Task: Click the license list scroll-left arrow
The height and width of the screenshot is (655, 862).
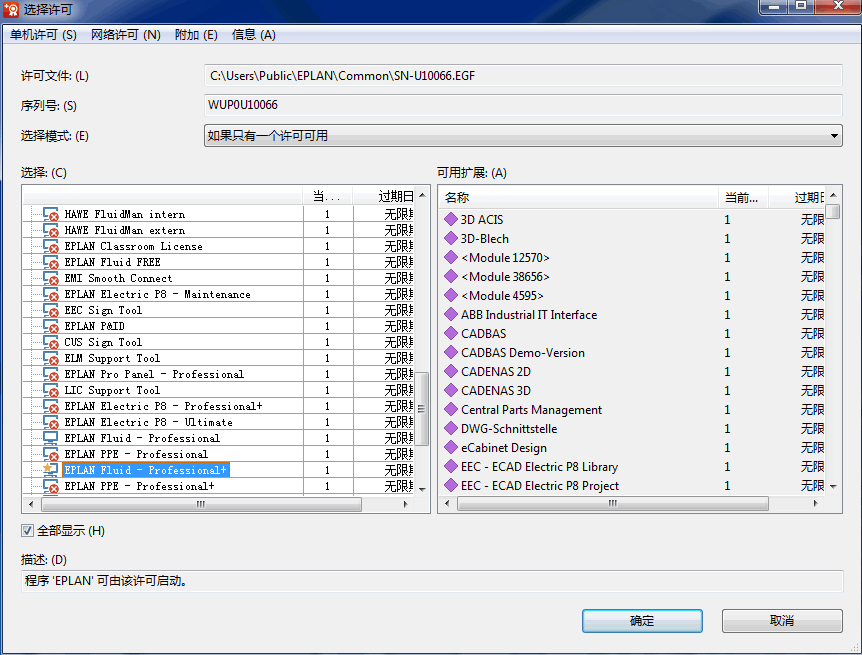Action: (31, 504)
